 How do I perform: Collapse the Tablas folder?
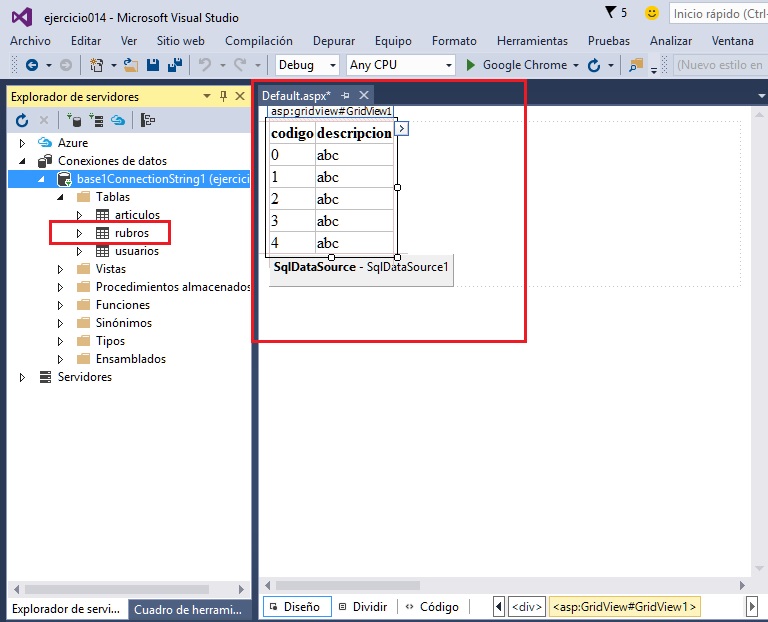pos(60,197)
